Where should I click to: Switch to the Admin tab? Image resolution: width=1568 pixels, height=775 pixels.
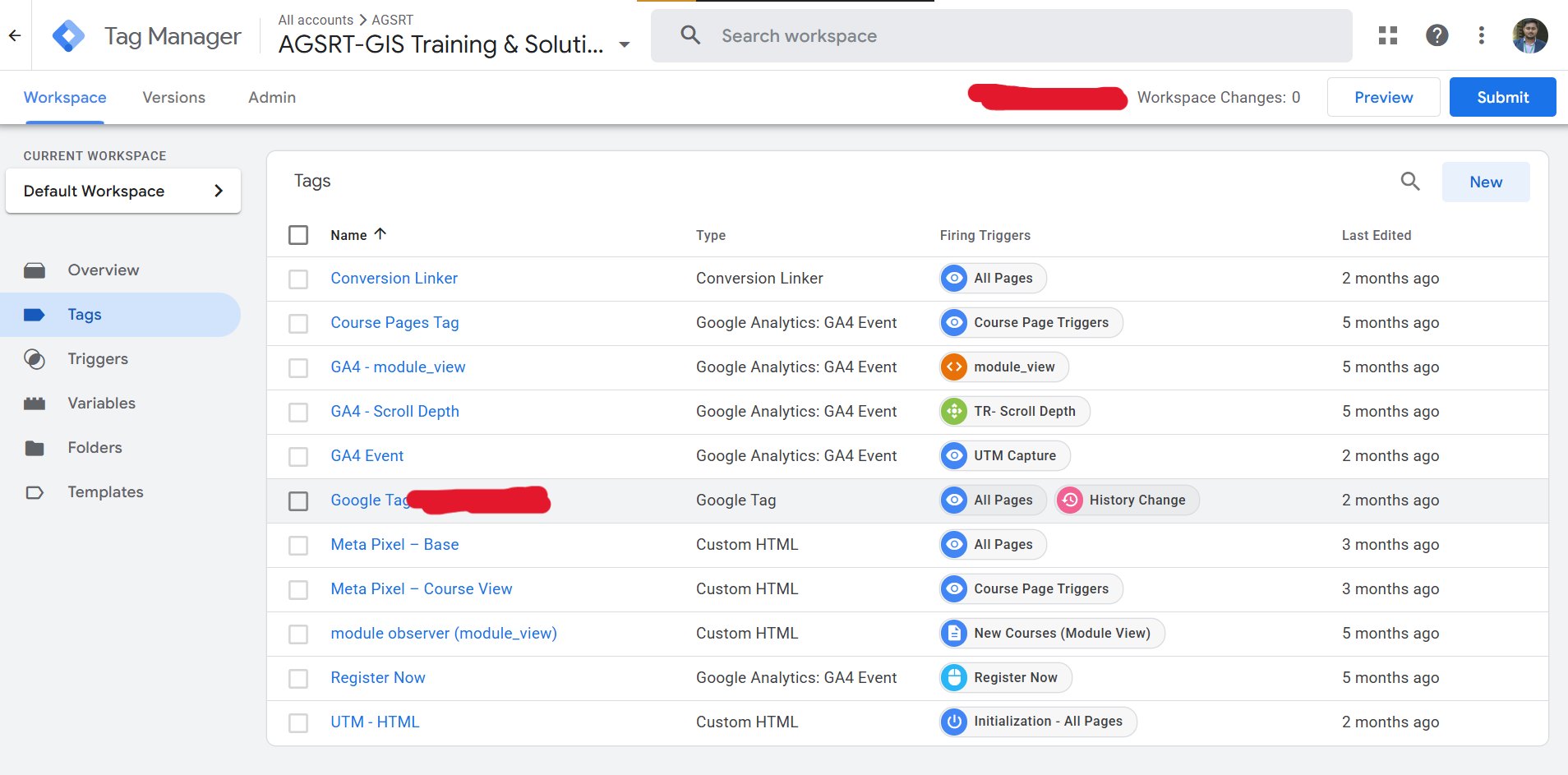point(272,97)
